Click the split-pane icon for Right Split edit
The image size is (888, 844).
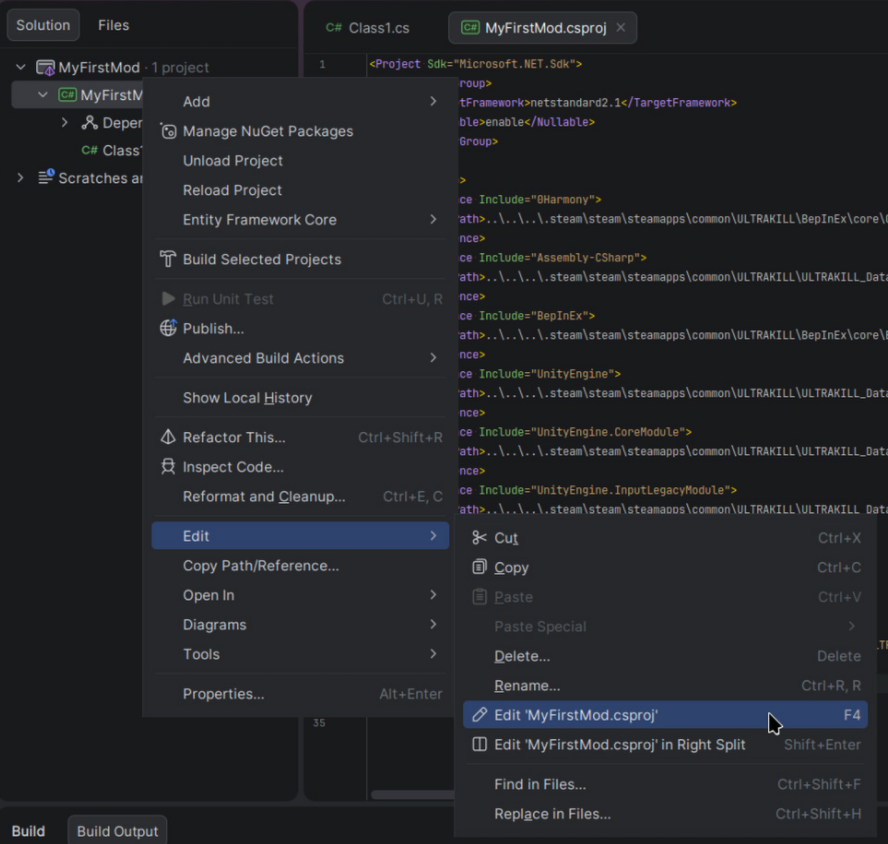[480, 744]
